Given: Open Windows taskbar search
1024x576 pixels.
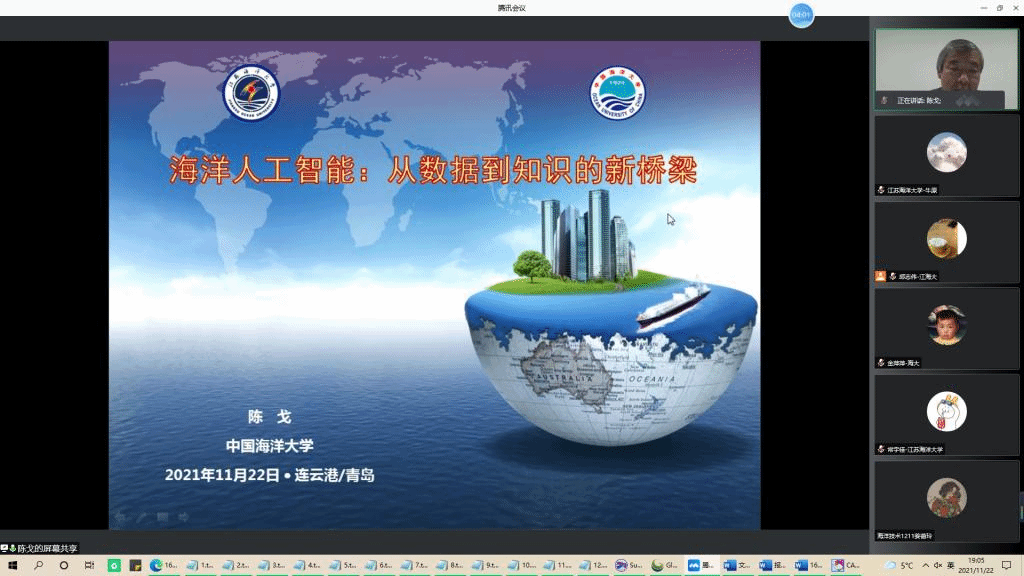Looking at the screenshot, I should (x=38, y=565).
